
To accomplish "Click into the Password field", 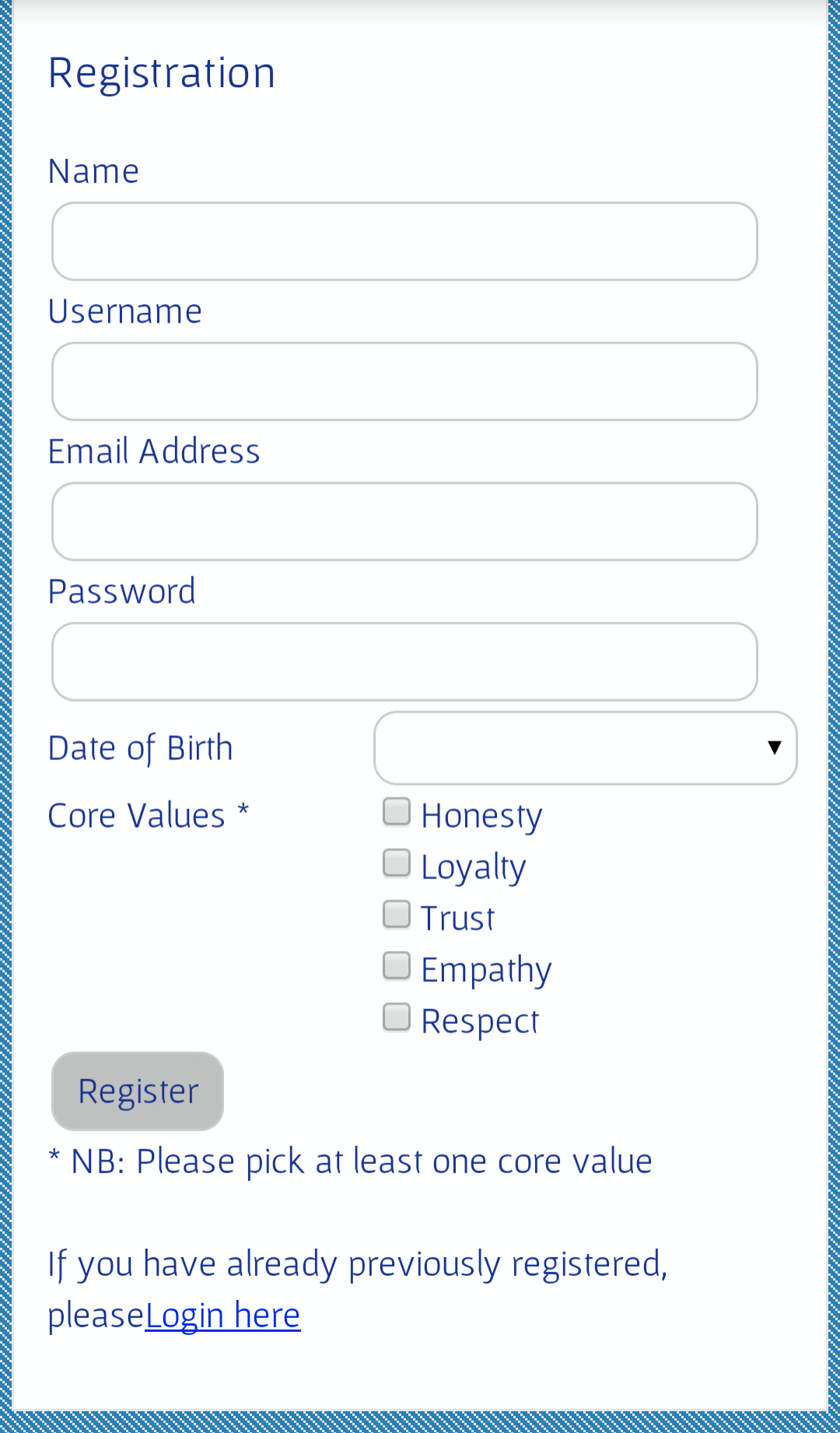I will pyautogui.click(x=404, y=661).
